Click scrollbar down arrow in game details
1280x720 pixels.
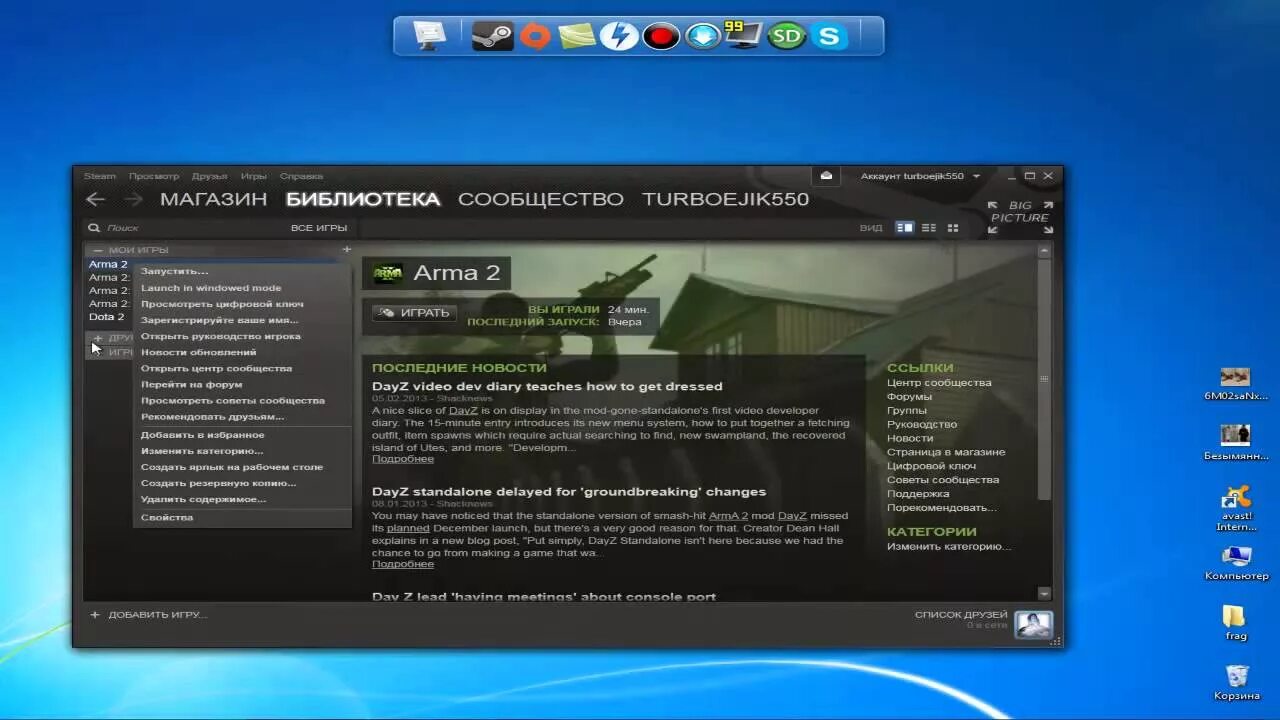click(1044, 593)
